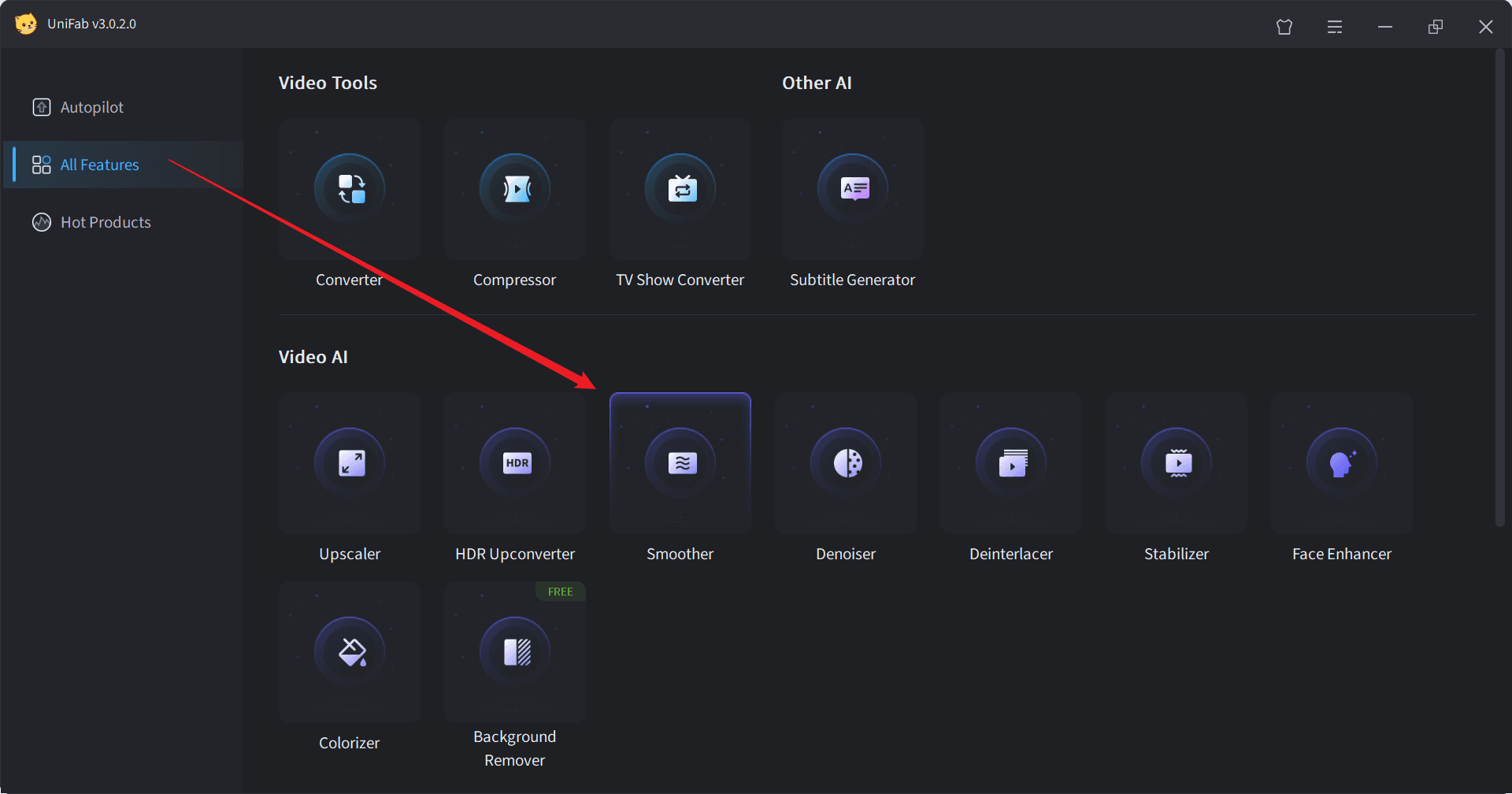Open the Colorizer icon
The width and height of the screenshot is (1512, 794).
pos(350,652)
